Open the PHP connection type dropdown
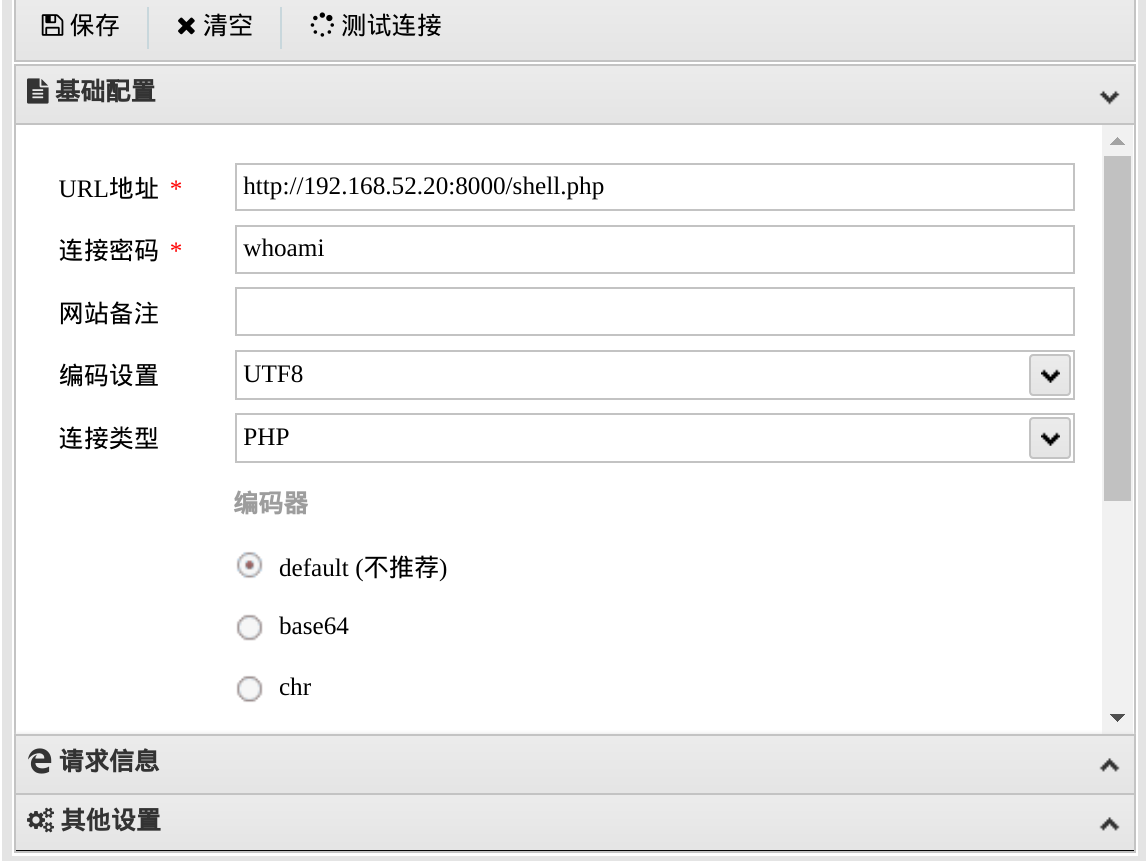 pos(1049,438)
